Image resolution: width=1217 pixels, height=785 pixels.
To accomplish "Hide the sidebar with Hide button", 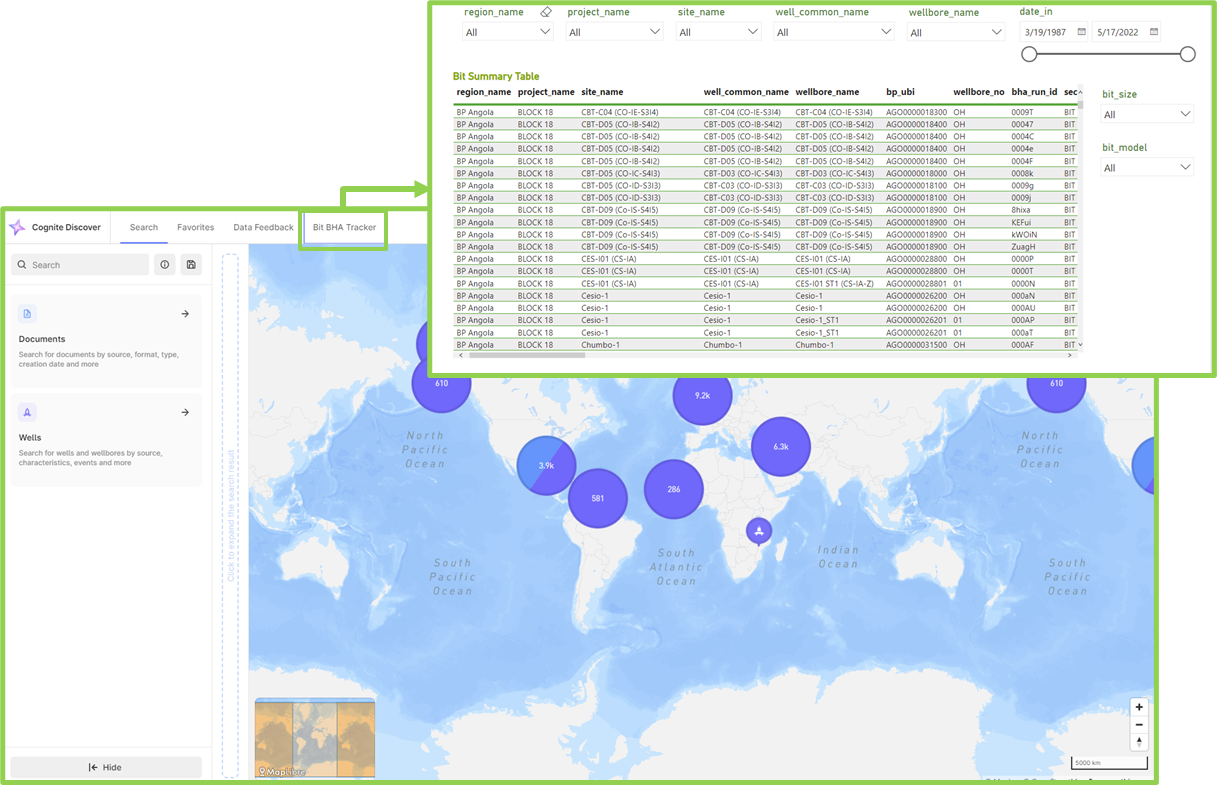I will pos(106,767).
